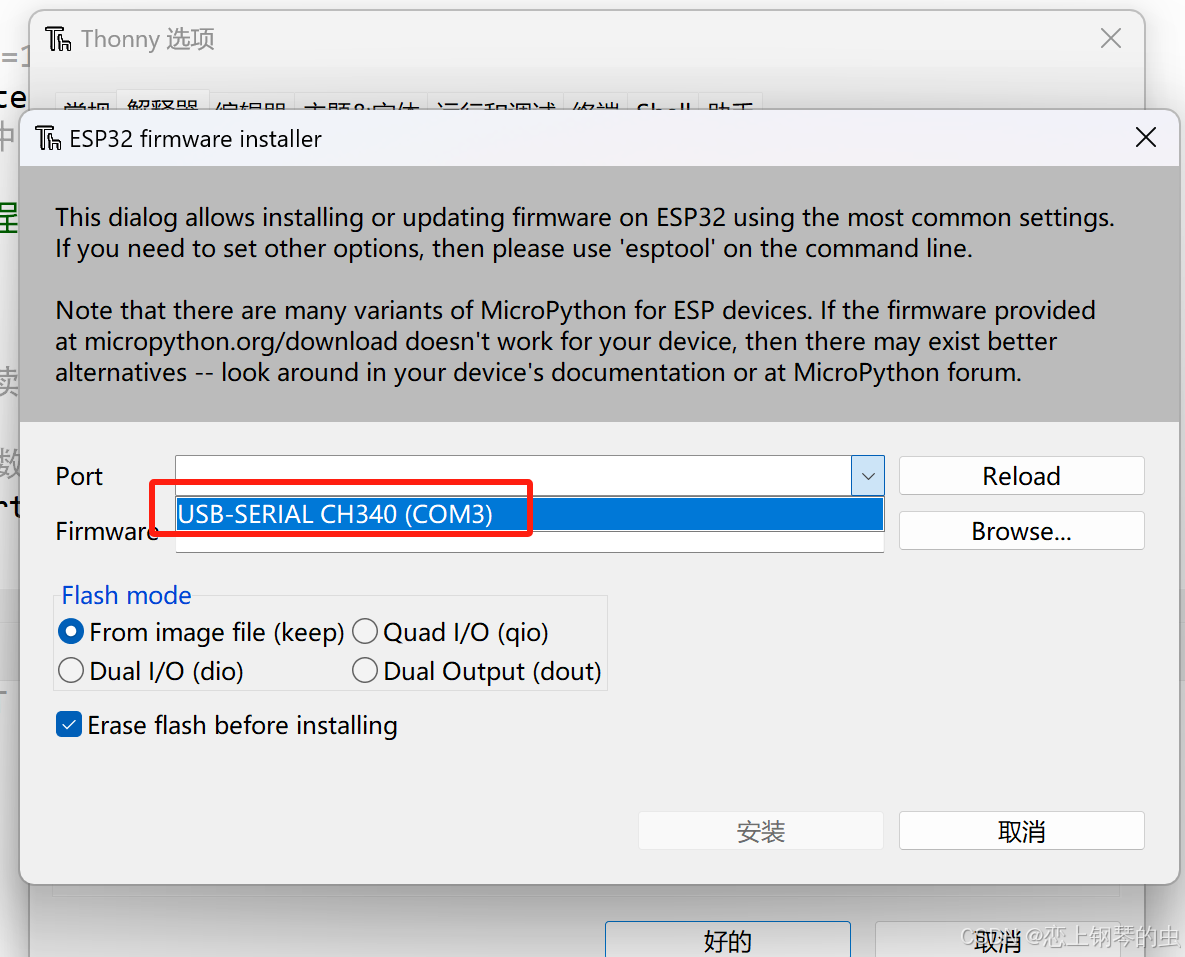1185x957 pixels.
Task: Click Thonny icon in Thonny 选项 title bar
Action: coord(58,39)
